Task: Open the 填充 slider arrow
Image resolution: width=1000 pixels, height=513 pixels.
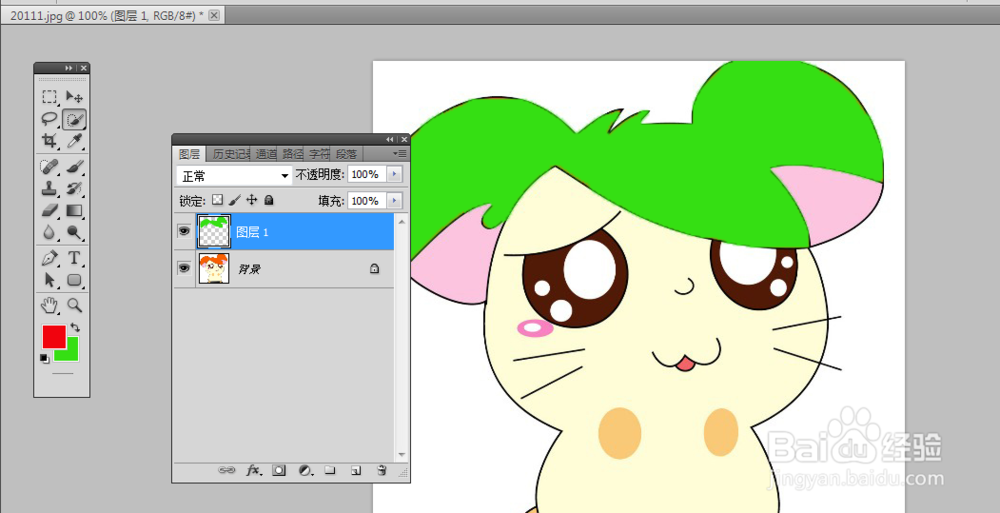Action: [x=395, y=201]
